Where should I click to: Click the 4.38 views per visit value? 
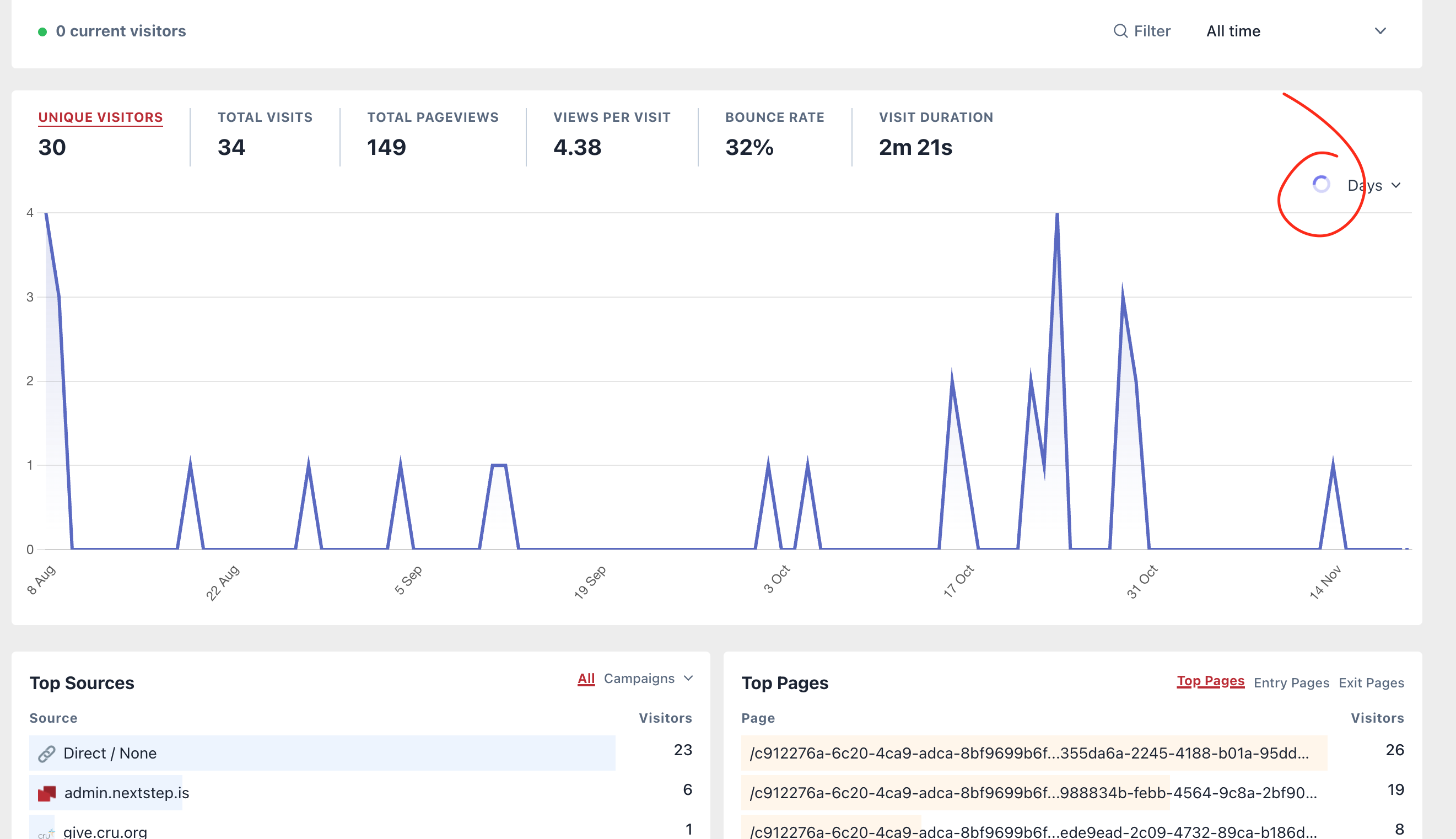[577, 148]
